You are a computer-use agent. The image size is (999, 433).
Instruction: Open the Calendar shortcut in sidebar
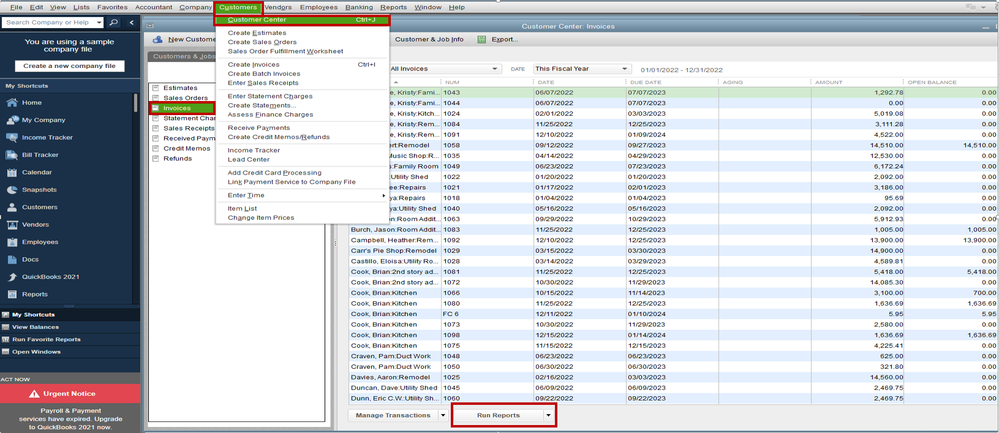[x=36, y=172]
